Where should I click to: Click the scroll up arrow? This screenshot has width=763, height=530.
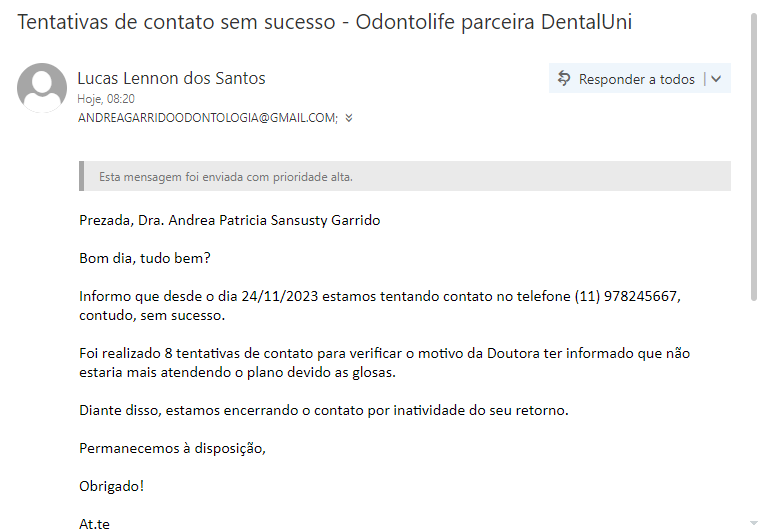pos(755,6)
